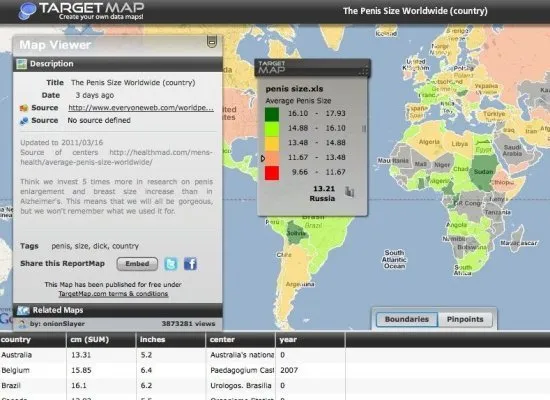Collapse the Map Viewer panel with its minimize icon
Viewport: 550px width, 400px height.
click(x=212, y=41)
